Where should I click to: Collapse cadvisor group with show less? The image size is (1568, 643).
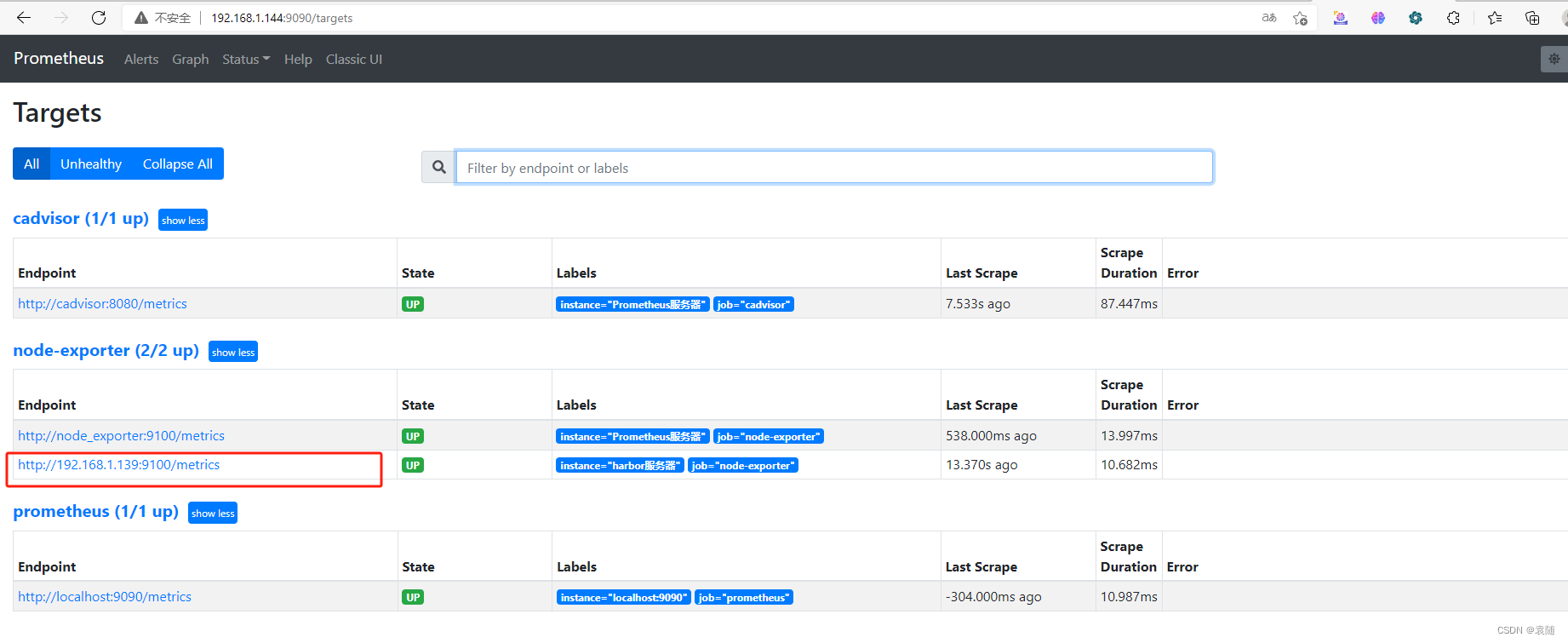[x=183, y=220]
